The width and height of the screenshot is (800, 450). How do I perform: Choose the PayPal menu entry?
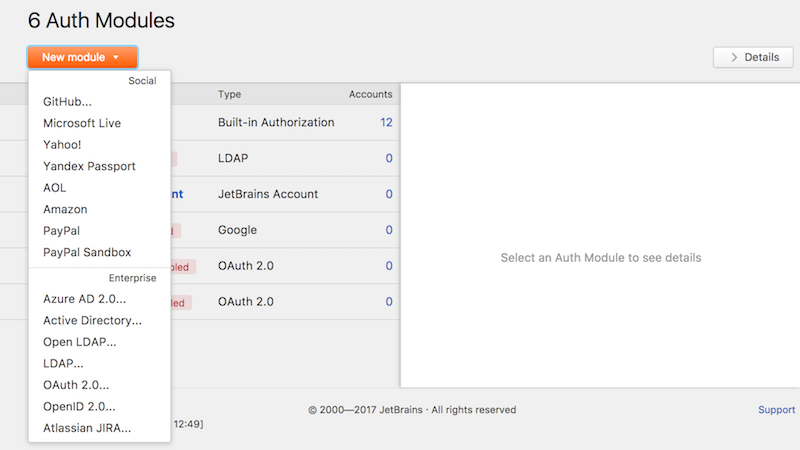(61, 231)
